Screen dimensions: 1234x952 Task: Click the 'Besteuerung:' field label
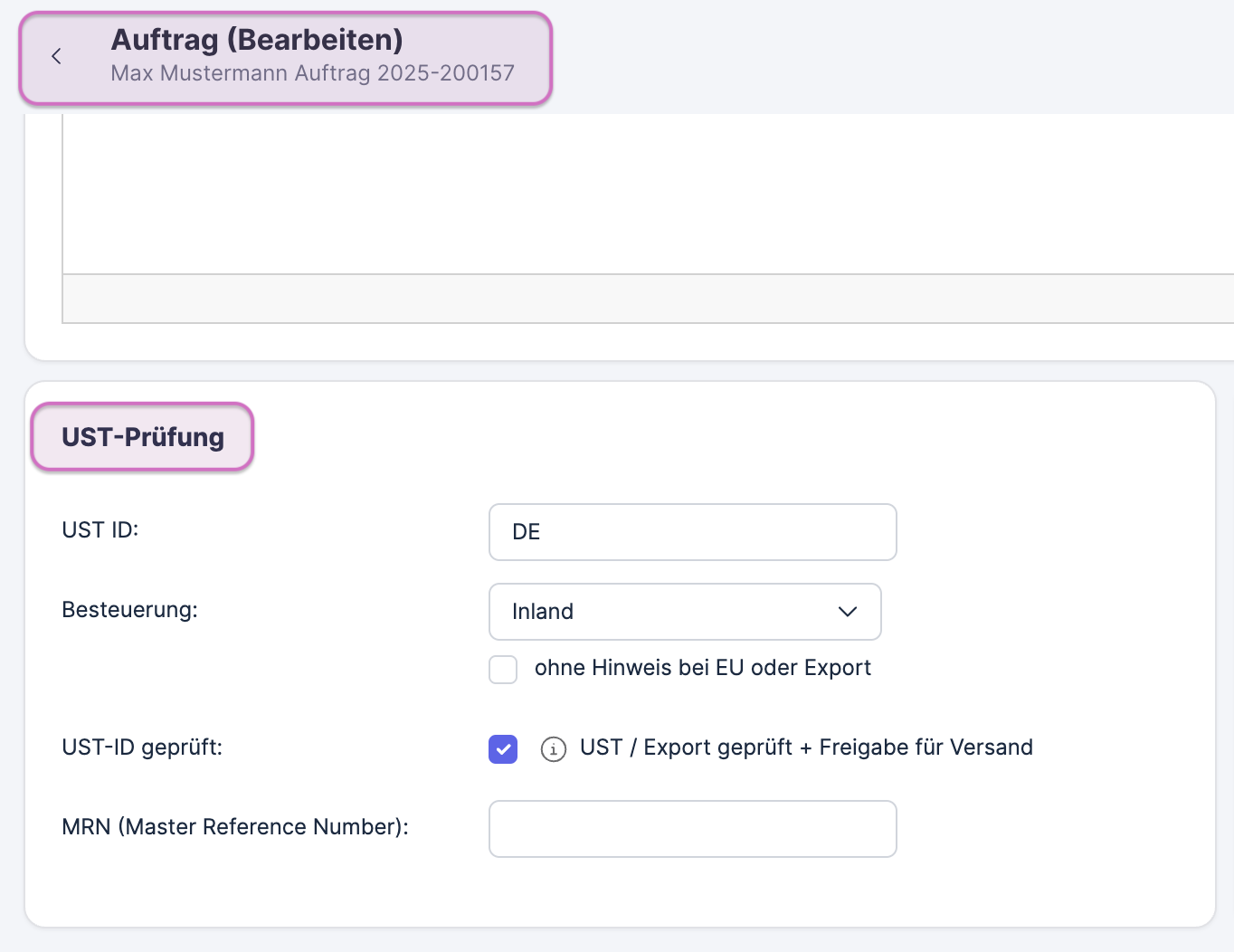pos(129,610)
